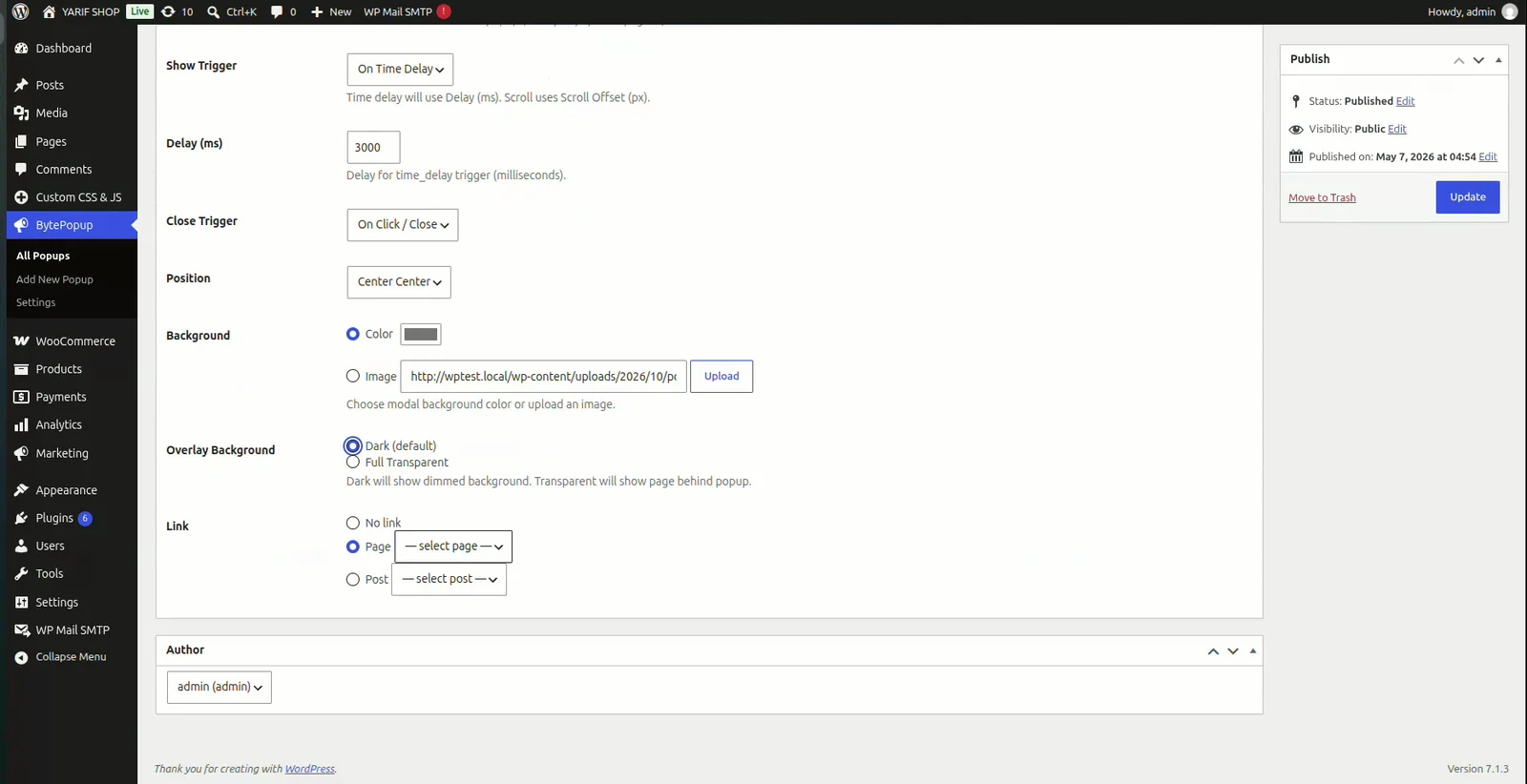Select Full Transparent overlay radio
The height and width of the screenshot is (784, 1527).
[x=353, y=463]
